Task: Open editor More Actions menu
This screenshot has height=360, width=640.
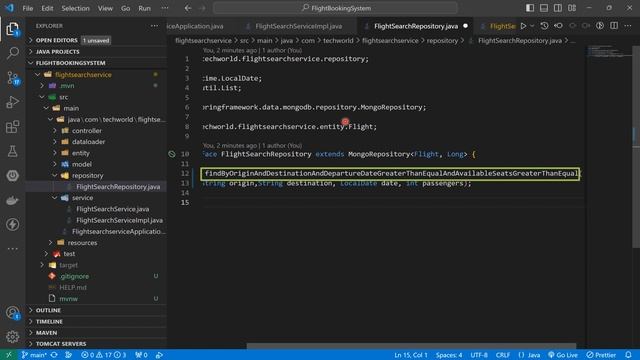Action: (628, 26)
